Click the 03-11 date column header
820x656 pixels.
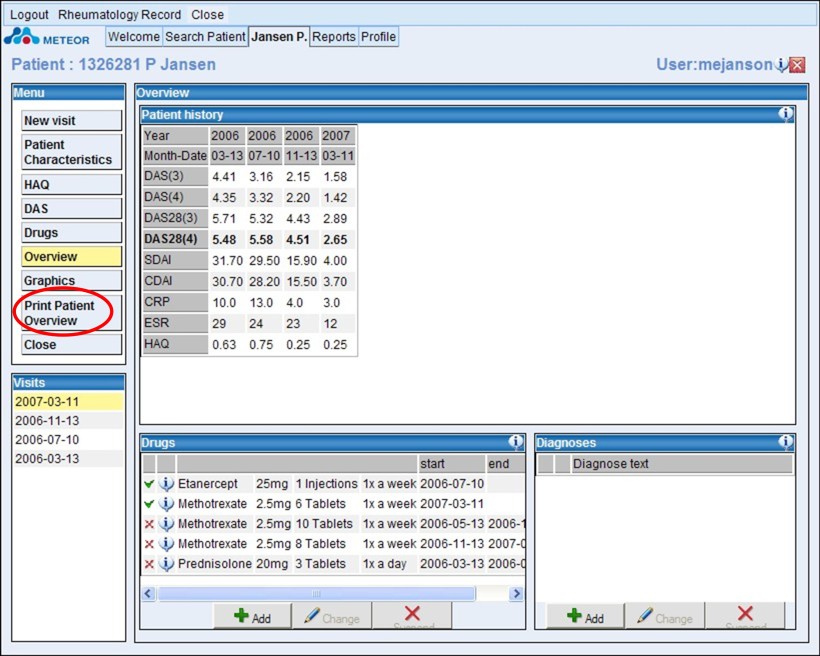(338, 156)
